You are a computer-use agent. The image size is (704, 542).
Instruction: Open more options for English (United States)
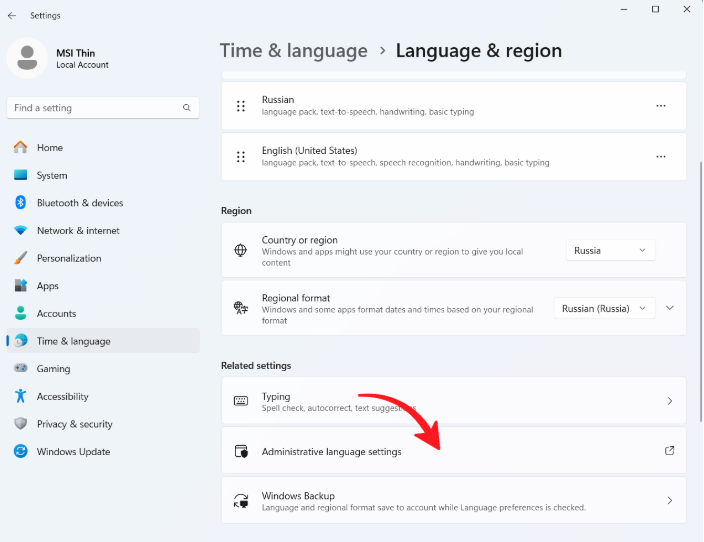coord(660,157)
